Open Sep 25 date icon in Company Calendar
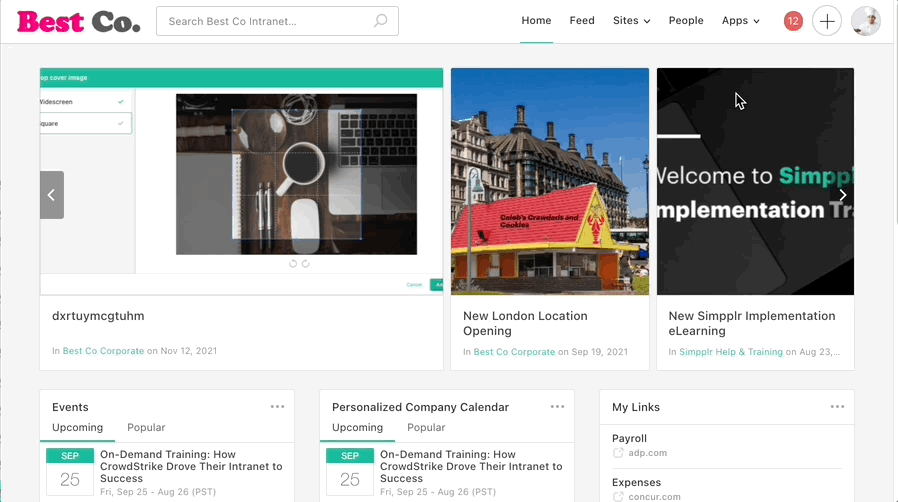This screenshot has height=502, width=898. [350, 472]
